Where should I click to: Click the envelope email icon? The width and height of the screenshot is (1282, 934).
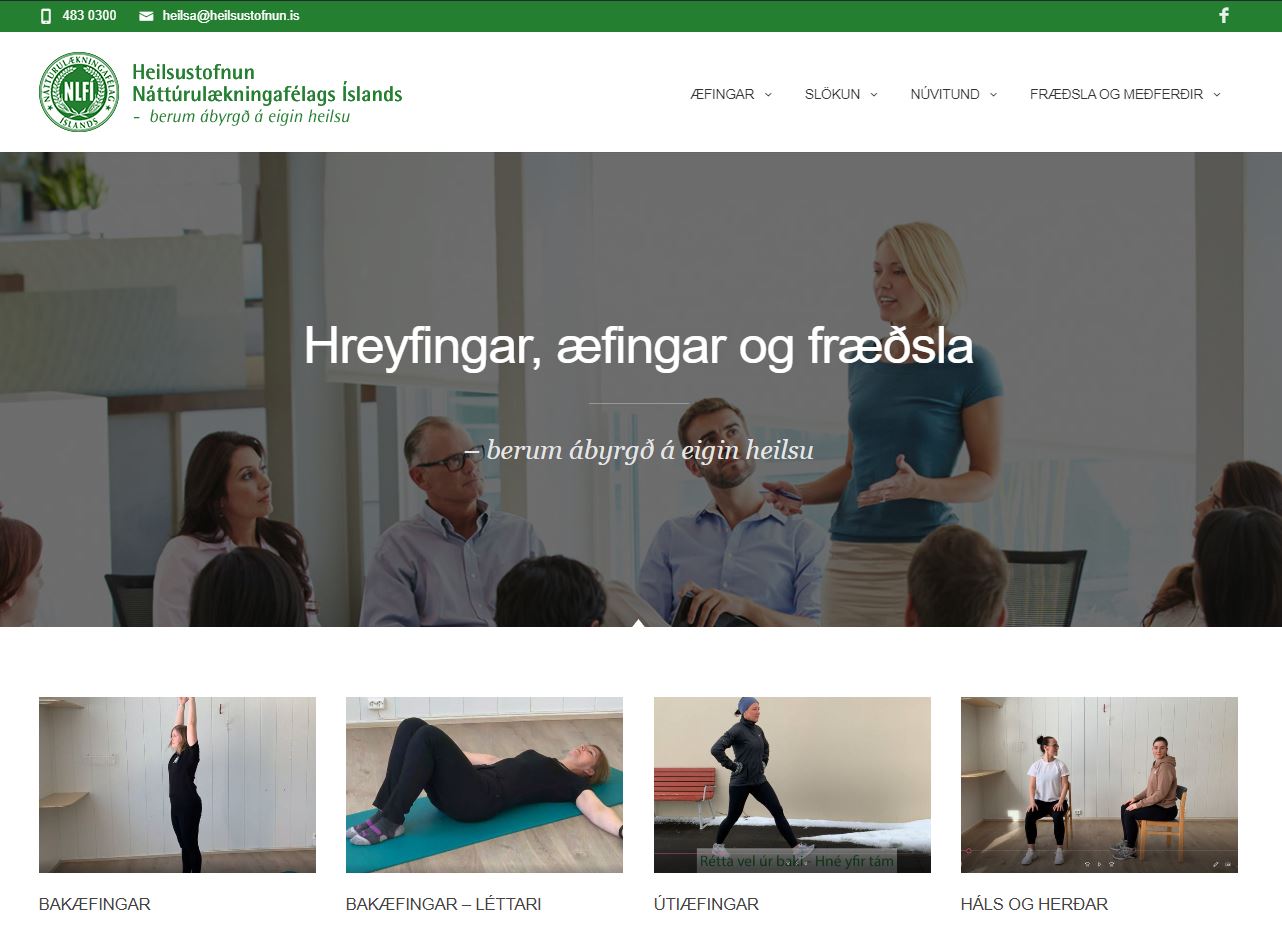(146, 16)
